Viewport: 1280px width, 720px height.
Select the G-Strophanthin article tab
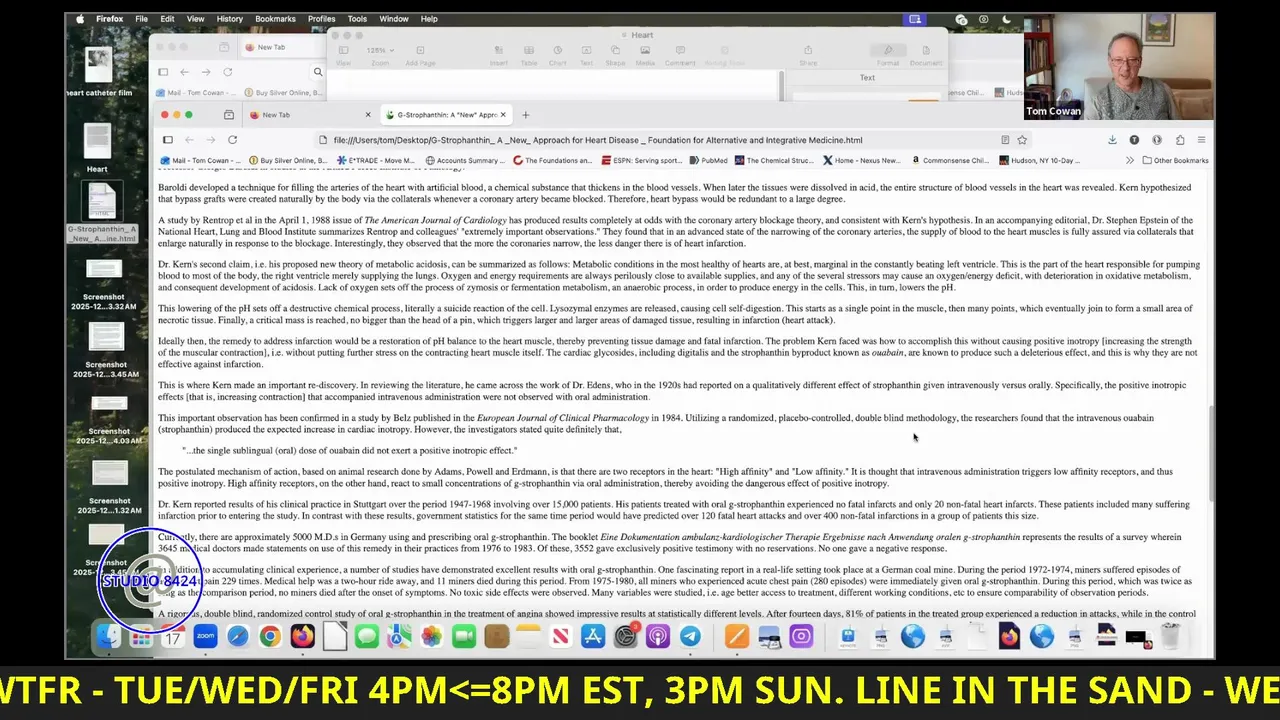[445, 115]
